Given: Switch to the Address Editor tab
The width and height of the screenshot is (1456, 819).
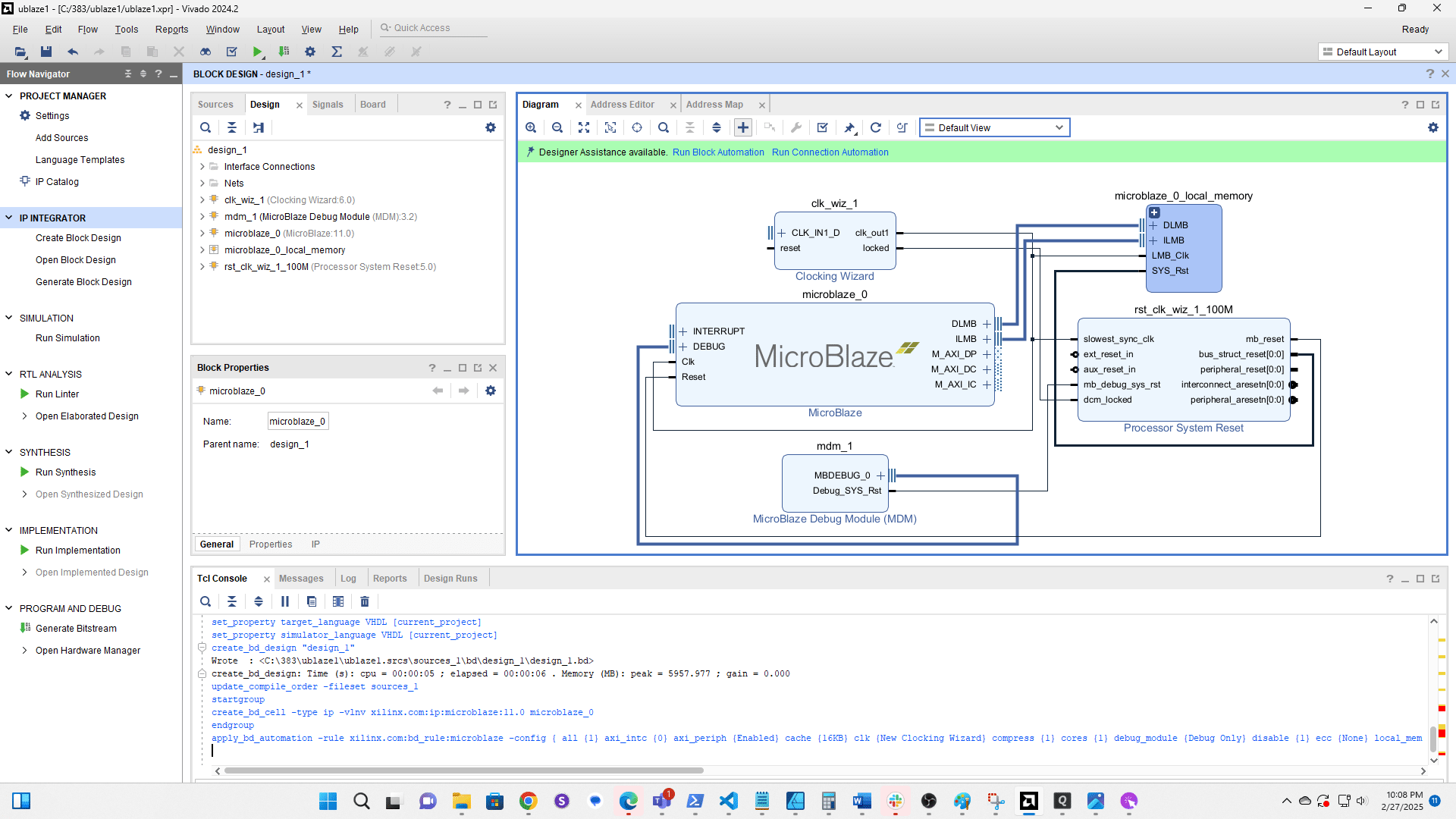Looking at the screenshot, I should coord(623,104).
